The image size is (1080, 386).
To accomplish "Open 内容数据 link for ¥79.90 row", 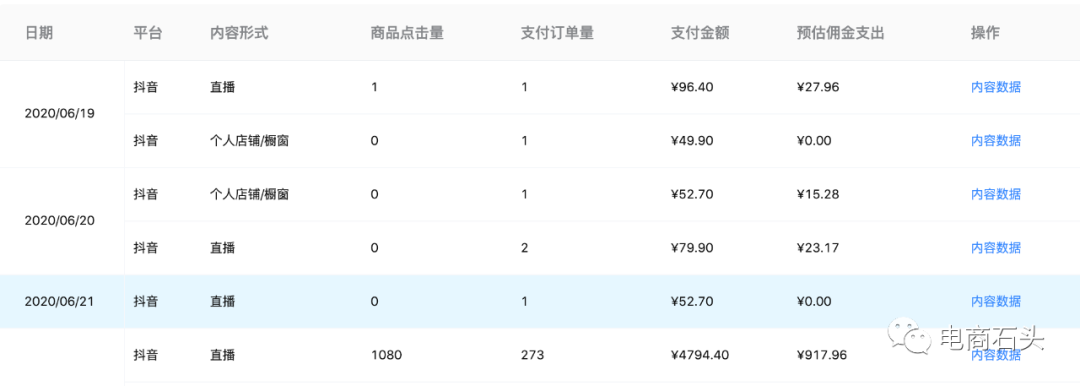I will click(996, 248).
